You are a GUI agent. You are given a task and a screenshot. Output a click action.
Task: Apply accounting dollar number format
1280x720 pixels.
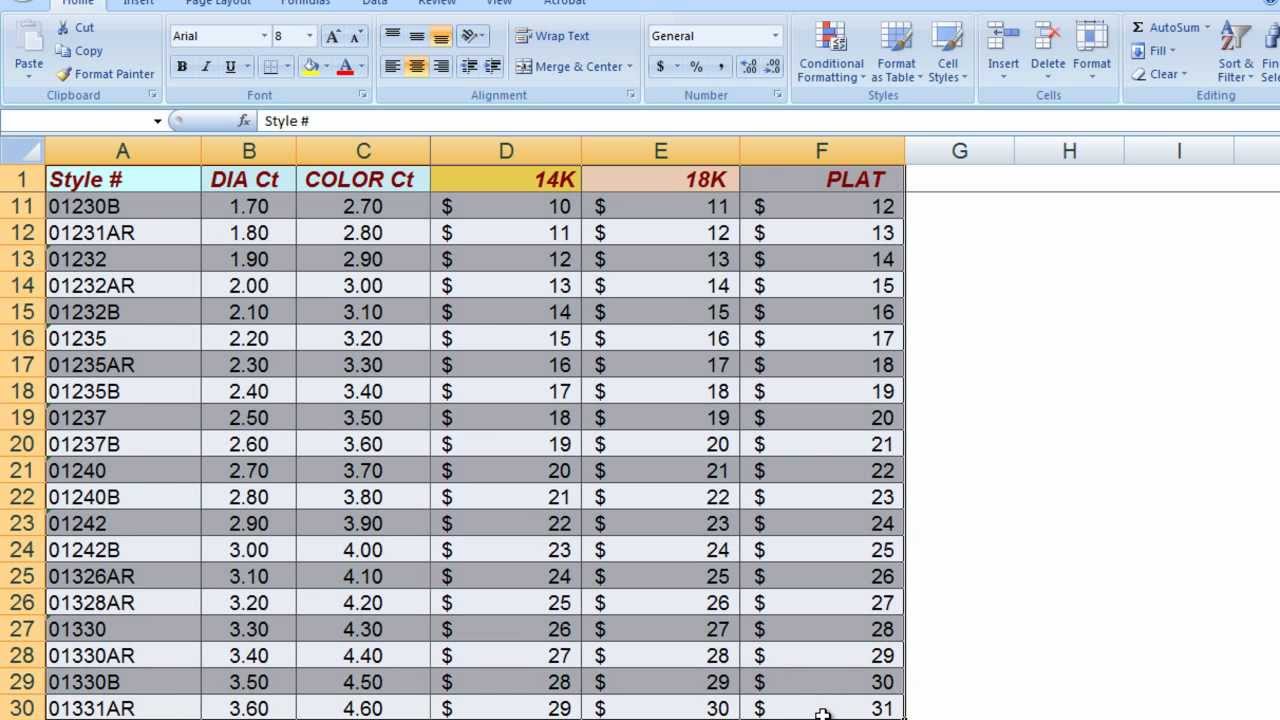pyautogui.click(x=660, y=67)
